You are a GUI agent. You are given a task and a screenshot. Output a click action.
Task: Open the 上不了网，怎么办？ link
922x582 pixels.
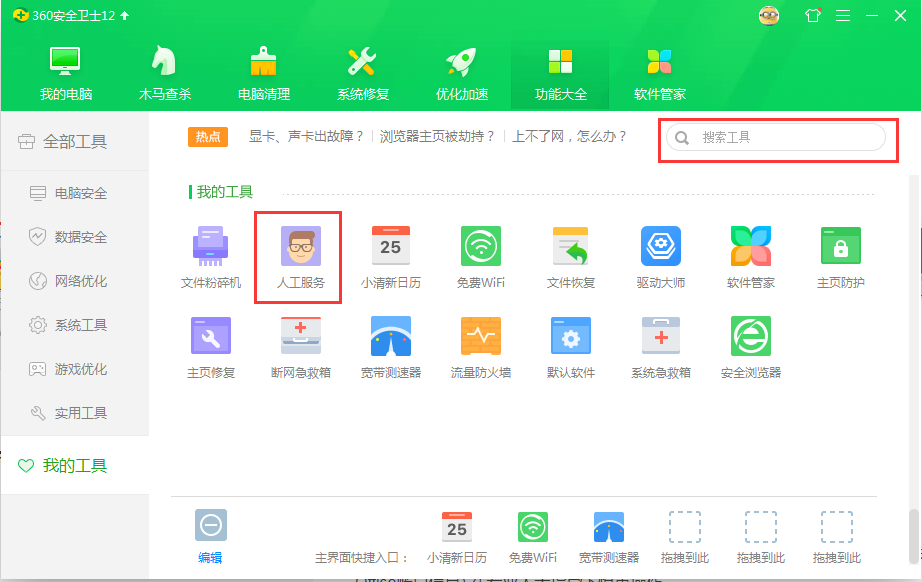pyautogui.click(x=570, y=137)
